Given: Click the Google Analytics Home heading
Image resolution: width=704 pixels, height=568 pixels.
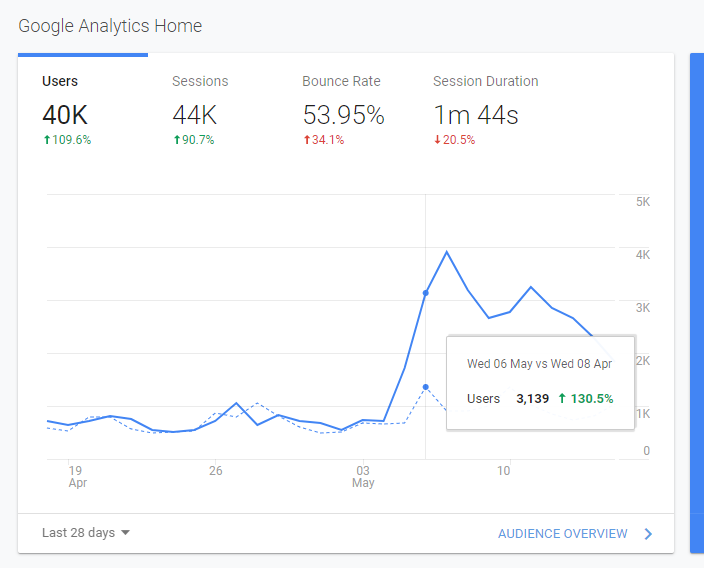Looking at the screenshot, I should (x=110, y=26).
